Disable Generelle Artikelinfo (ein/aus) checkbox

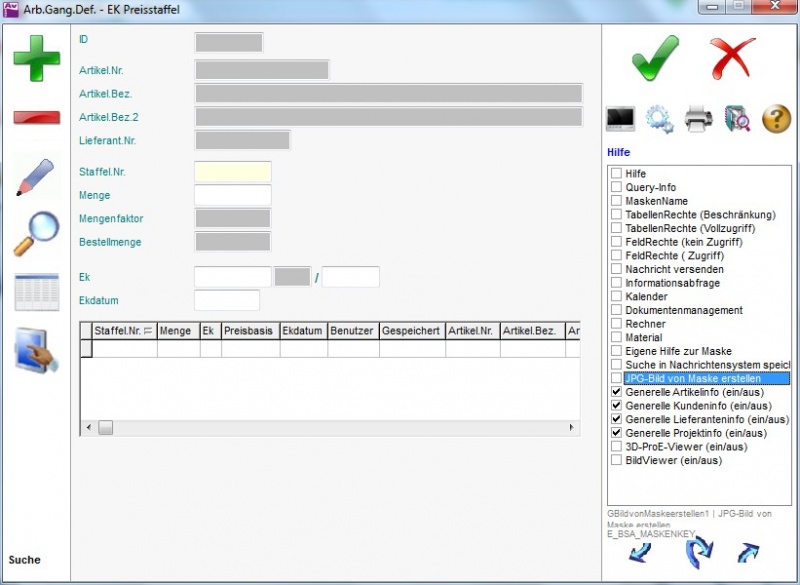616,393
